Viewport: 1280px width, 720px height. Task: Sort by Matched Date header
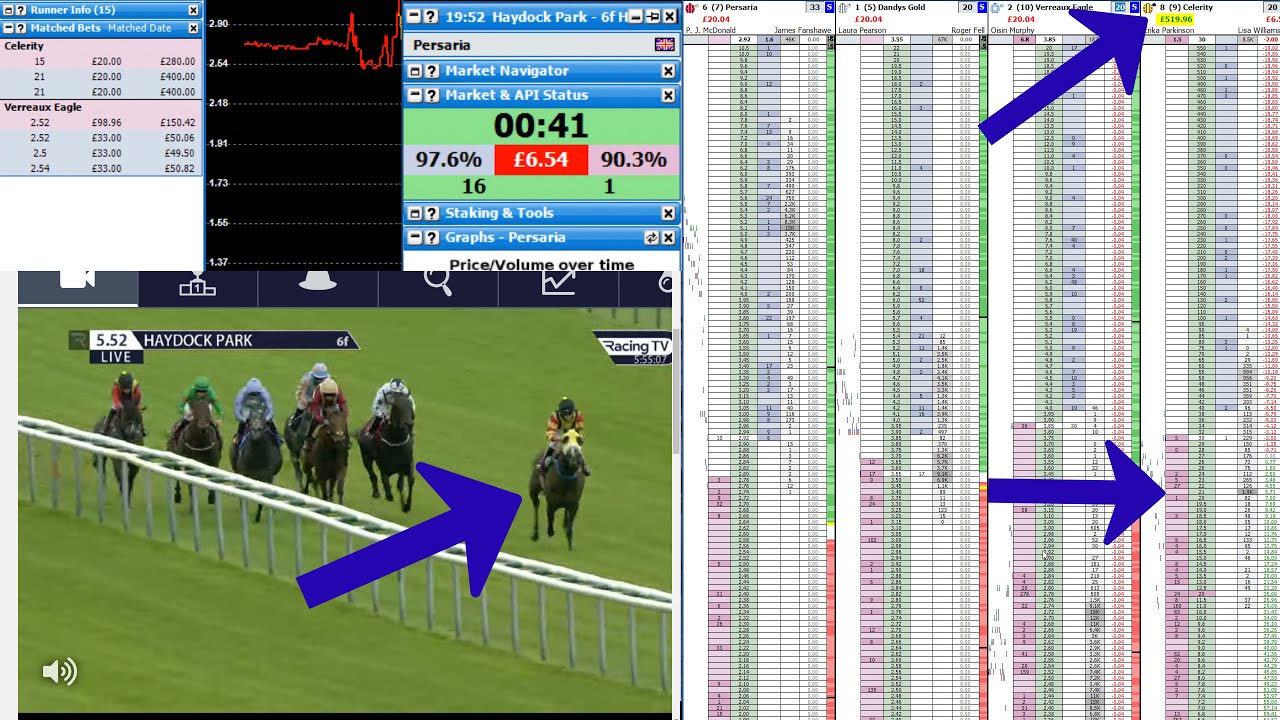click(139, 28)
